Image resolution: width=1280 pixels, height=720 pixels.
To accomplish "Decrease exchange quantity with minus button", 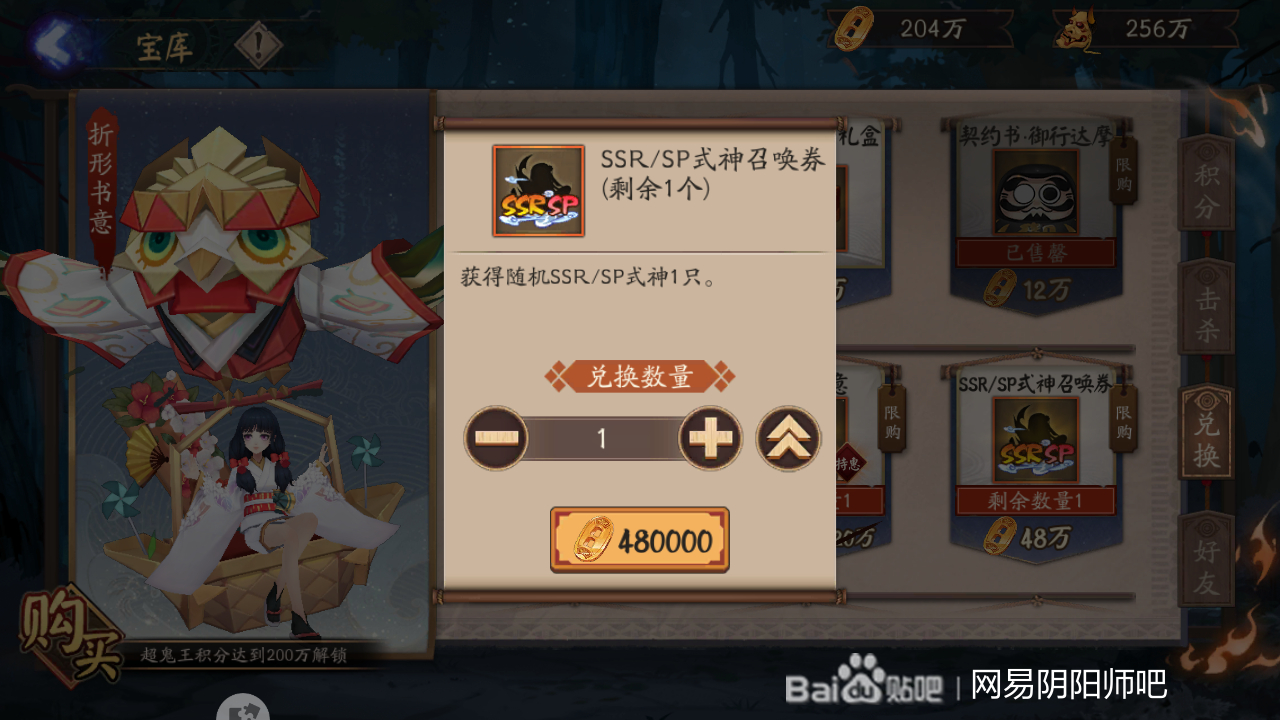I will [496, 438].
